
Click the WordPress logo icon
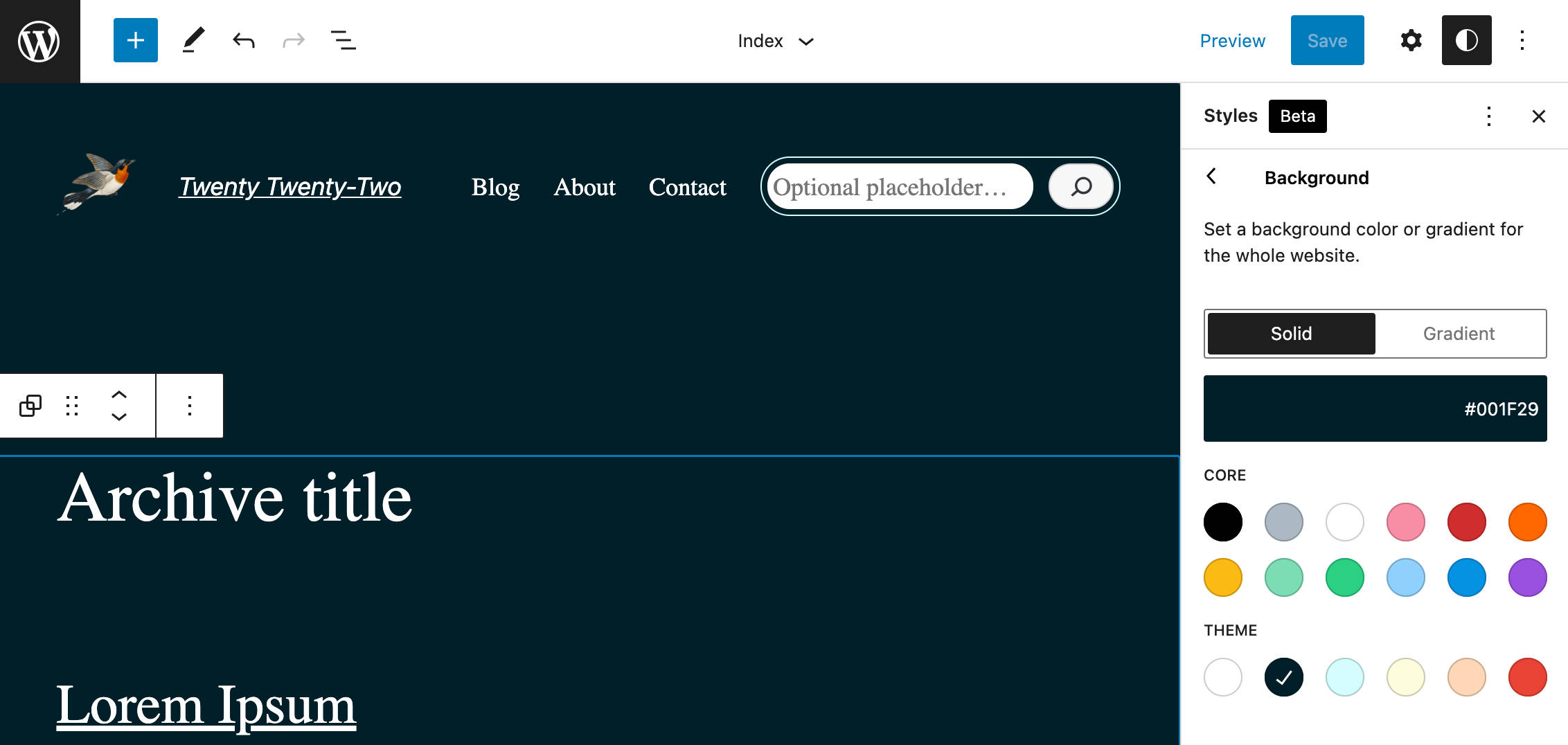coord(39,41)
